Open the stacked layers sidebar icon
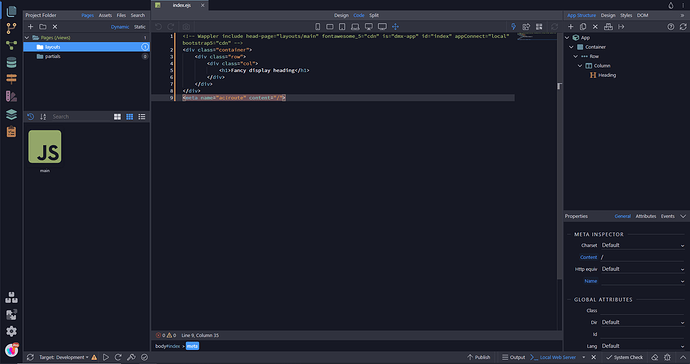The height and width of the screenshot is (364, 690). point(11,114)
